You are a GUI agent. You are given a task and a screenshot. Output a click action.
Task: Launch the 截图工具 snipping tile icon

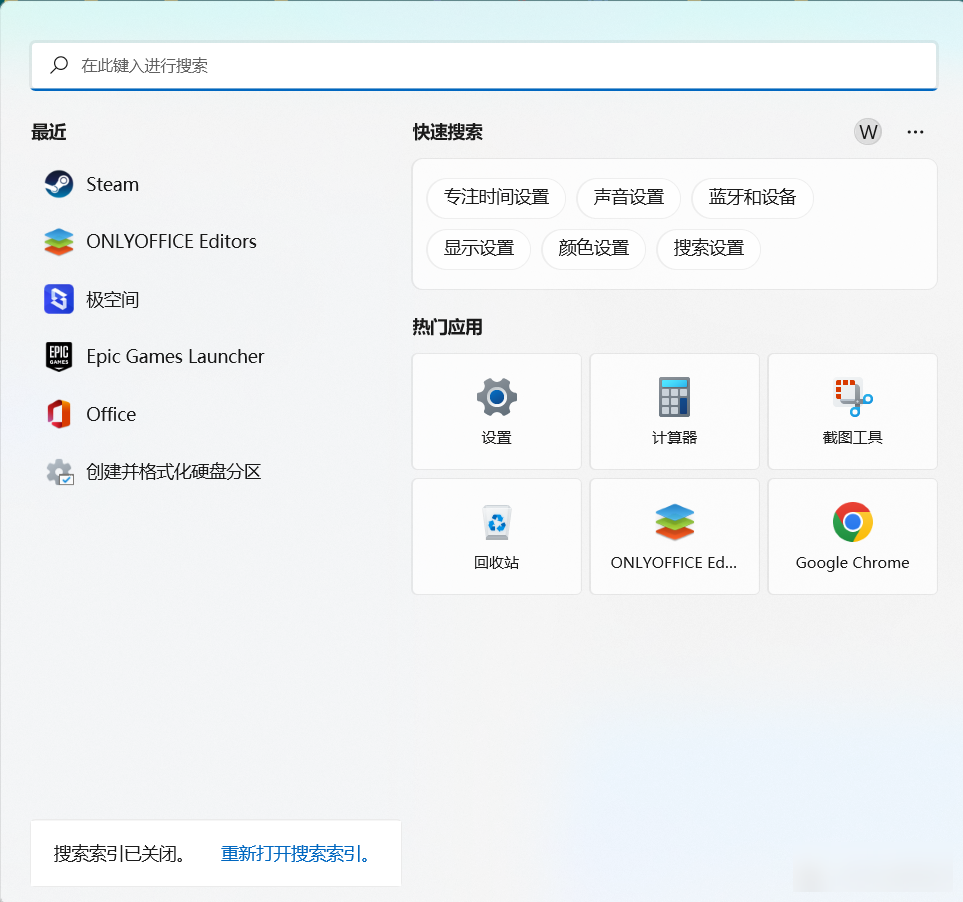pyautogui.click(x=852, y=397)
